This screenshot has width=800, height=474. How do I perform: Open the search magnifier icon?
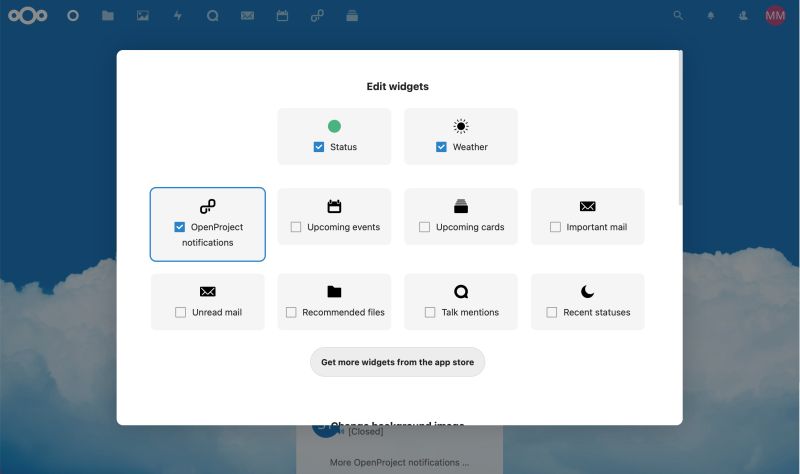678,16
